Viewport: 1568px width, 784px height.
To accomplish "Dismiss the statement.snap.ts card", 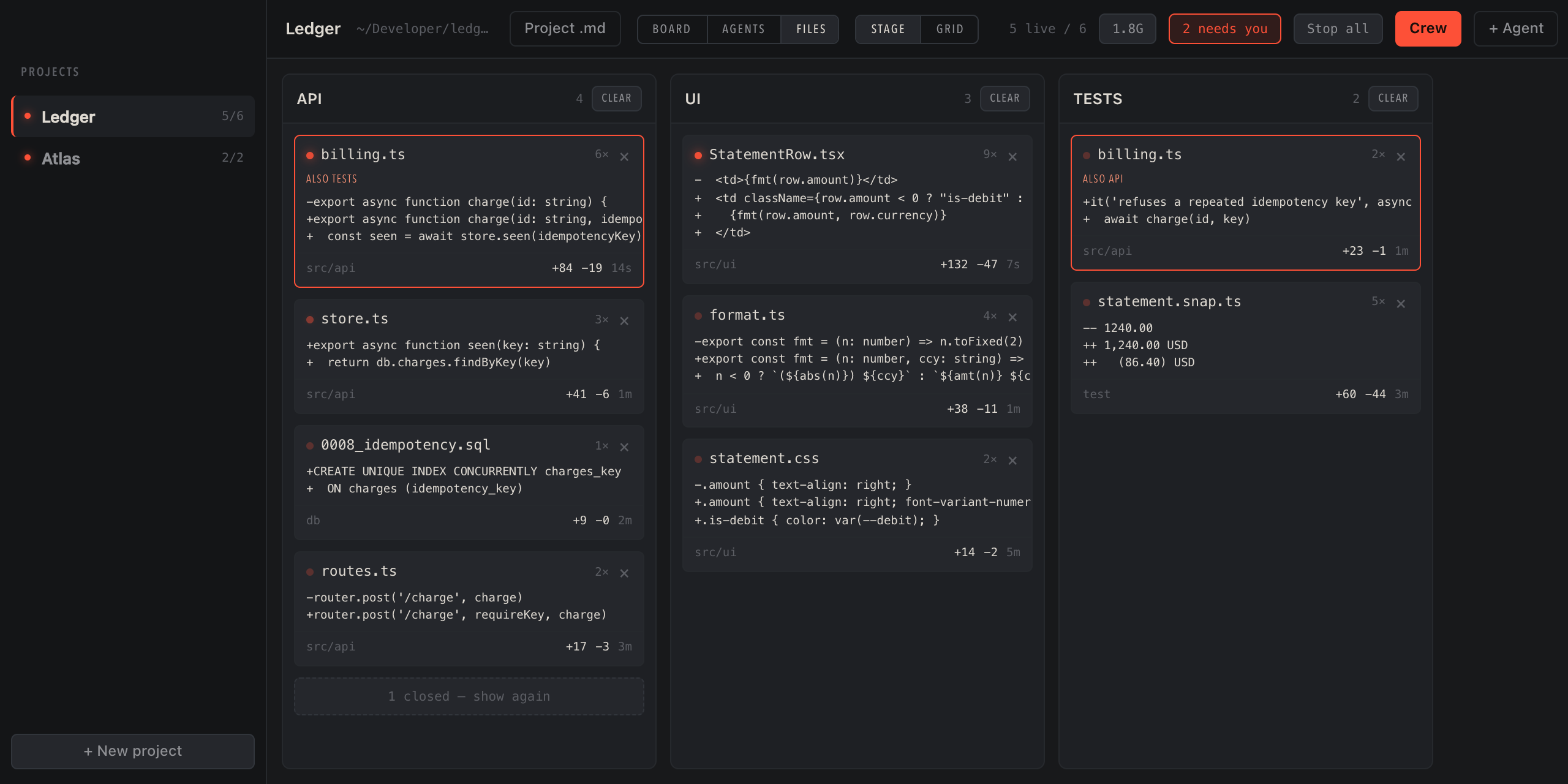I will (x=1401, y=304).
